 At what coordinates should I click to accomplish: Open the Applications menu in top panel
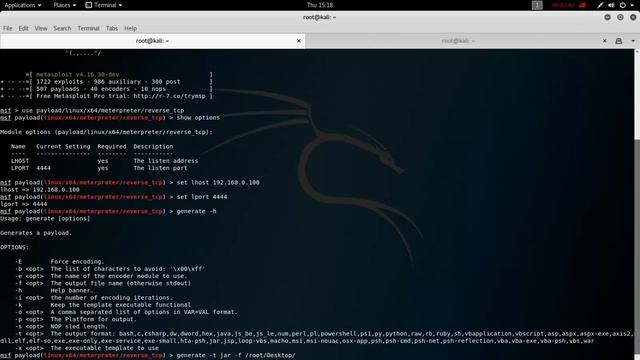pyautogui.click(x=23, y=5)
